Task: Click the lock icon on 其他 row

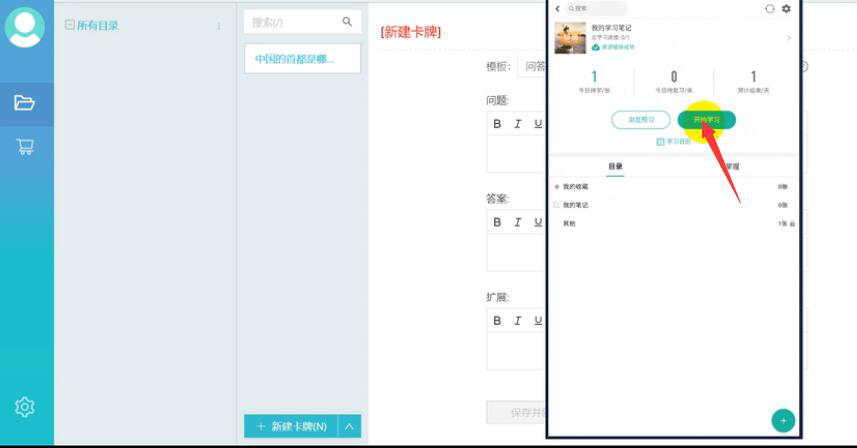Action: [x=792, y=223]
